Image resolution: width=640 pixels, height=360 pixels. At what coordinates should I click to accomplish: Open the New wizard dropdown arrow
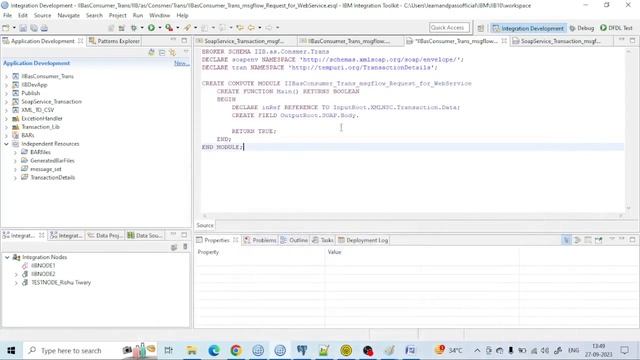coord(14,28)
